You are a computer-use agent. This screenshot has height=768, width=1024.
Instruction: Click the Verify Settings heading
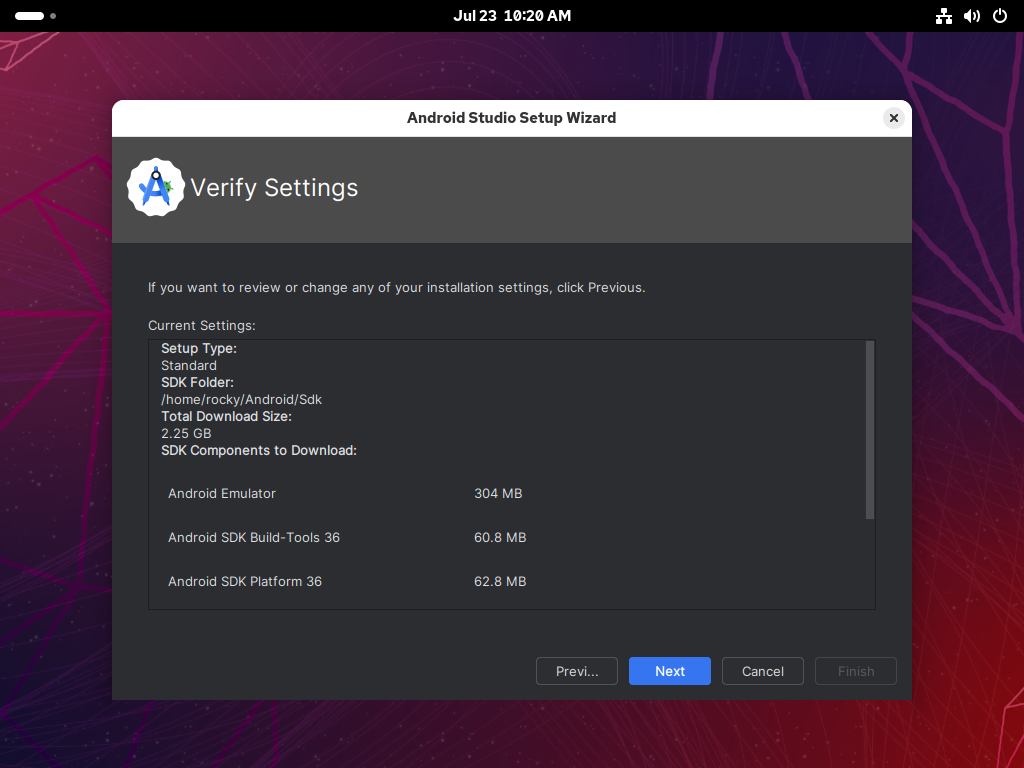click(x=274, y=188)
